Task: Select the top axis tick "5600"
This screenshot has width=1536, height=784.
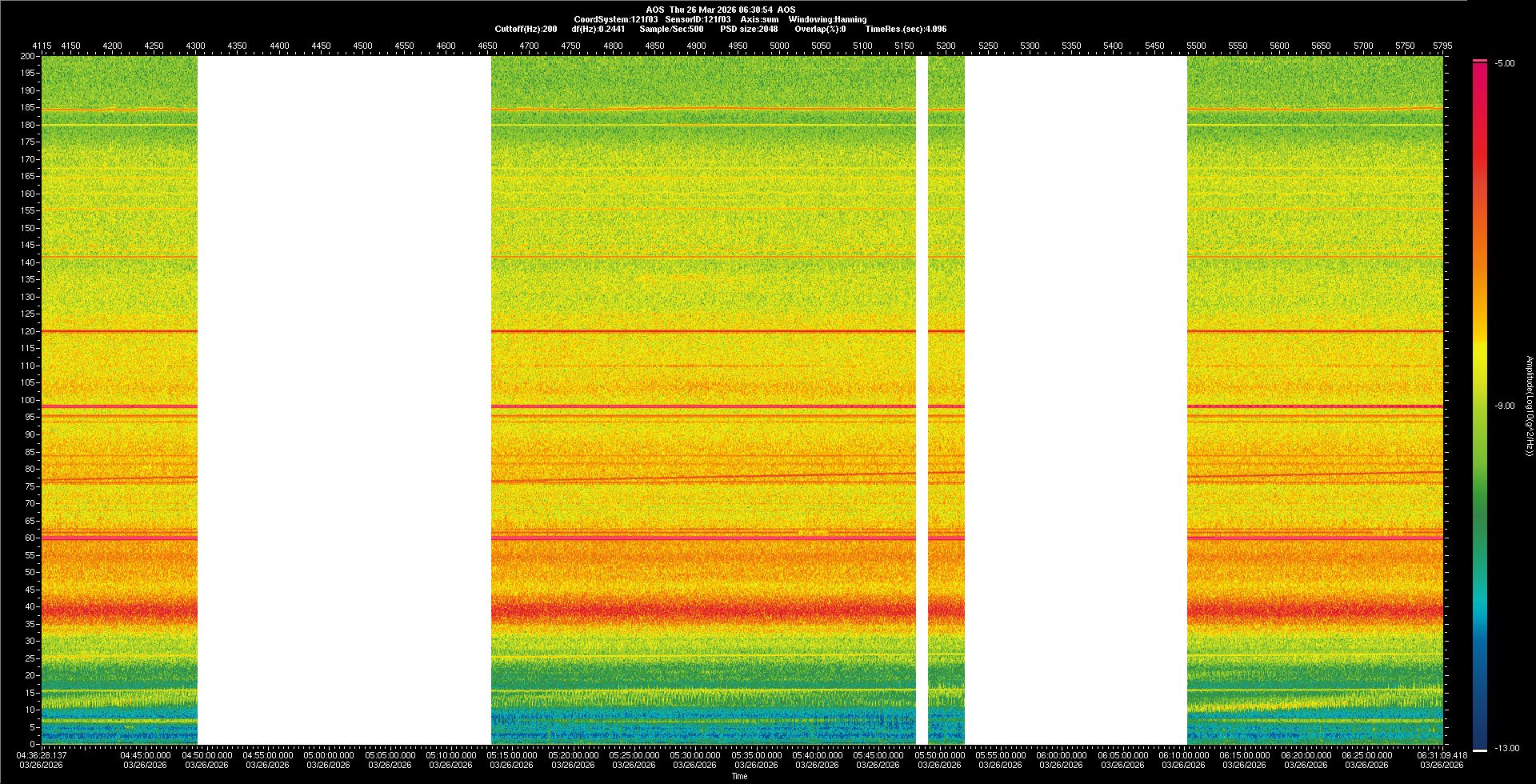Action: coord(1279,46)
